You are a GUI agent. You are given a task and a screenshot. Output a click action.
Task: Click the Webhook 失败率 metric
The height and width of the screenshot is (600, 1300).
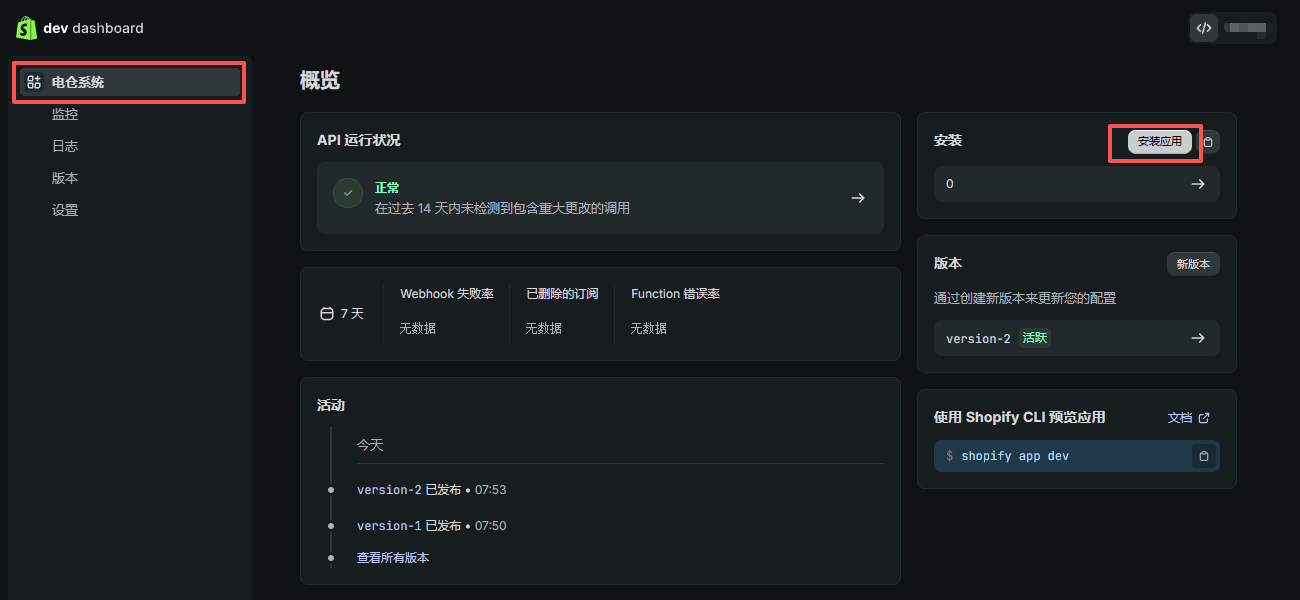[447, 311]
